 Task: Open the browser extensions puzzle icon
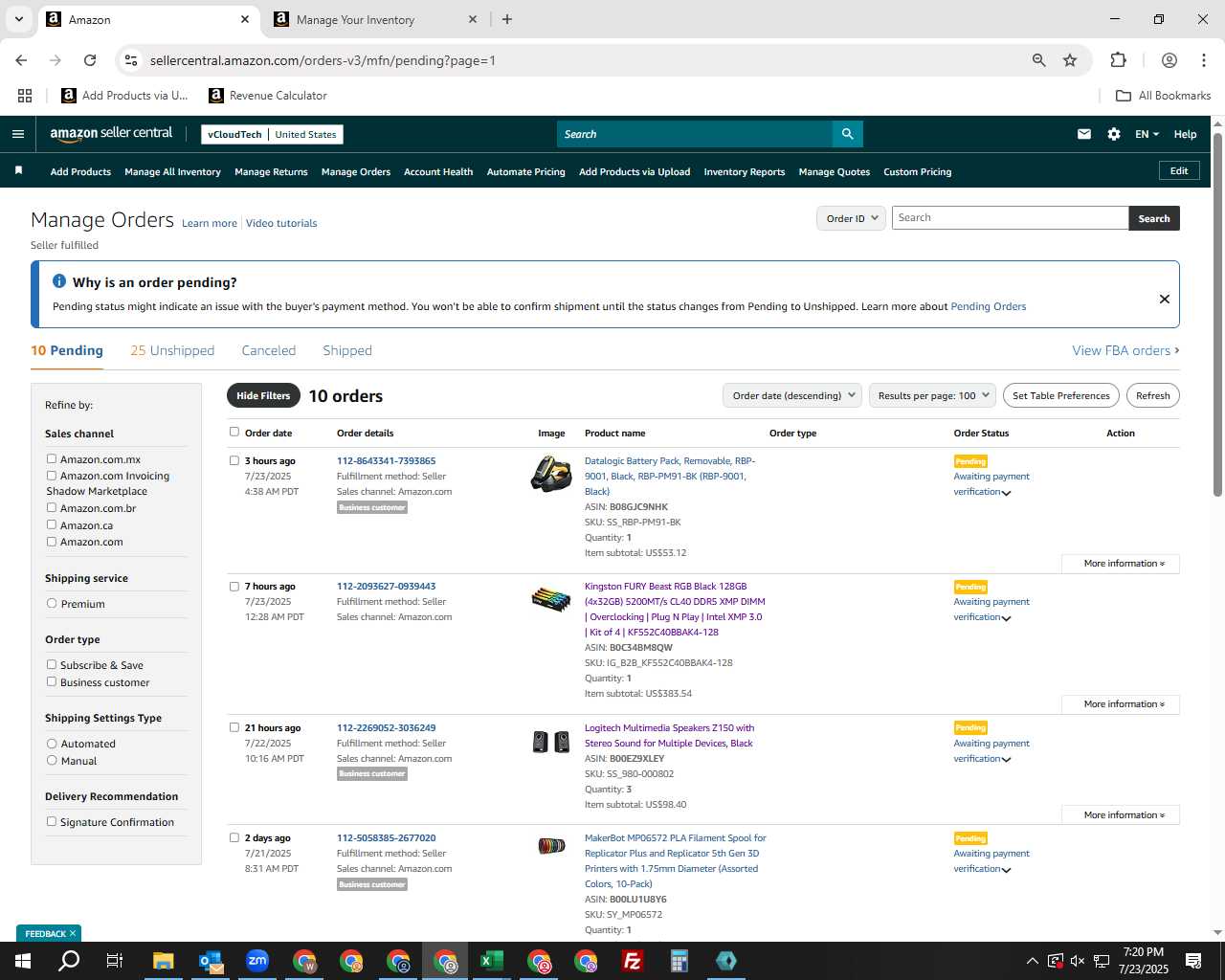pos(1118,60)
